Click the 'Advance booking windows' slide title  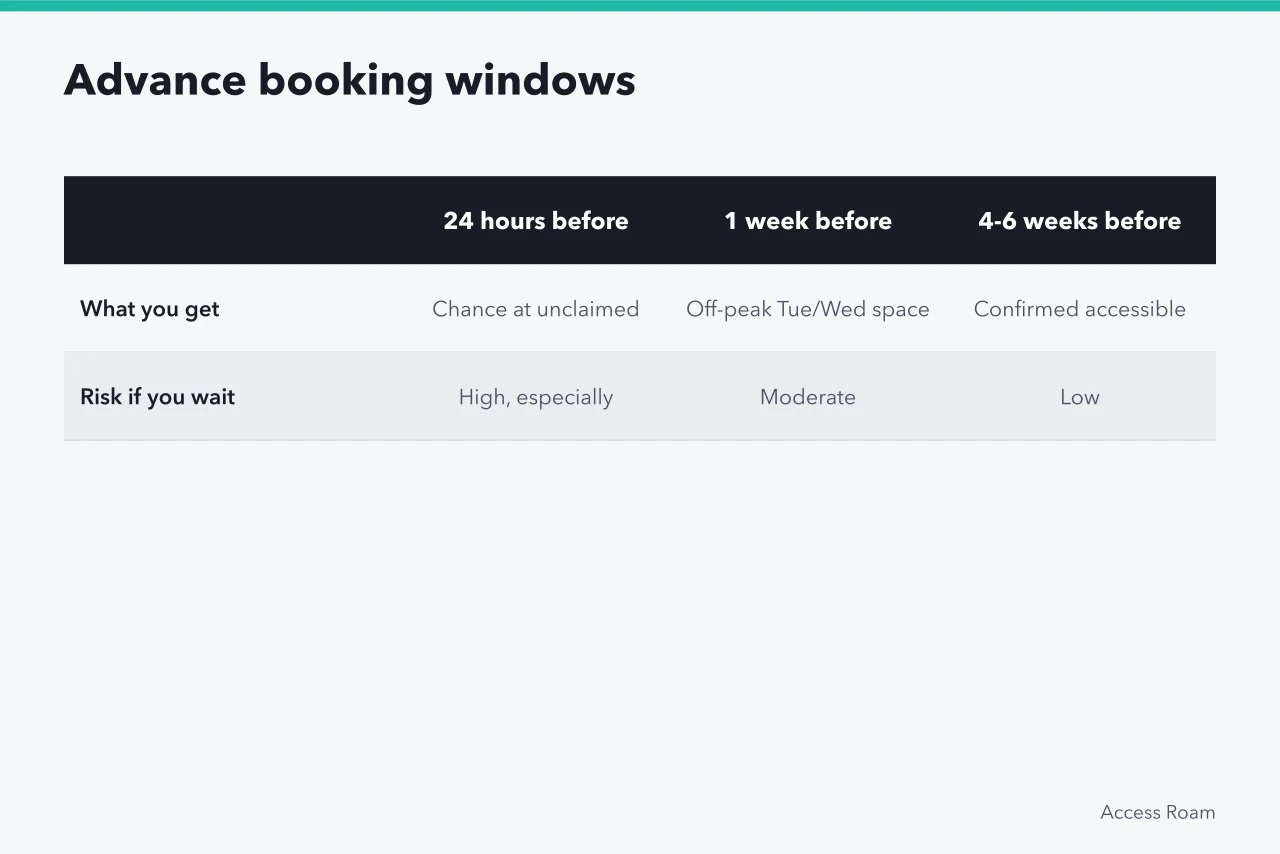click(350, 80)
